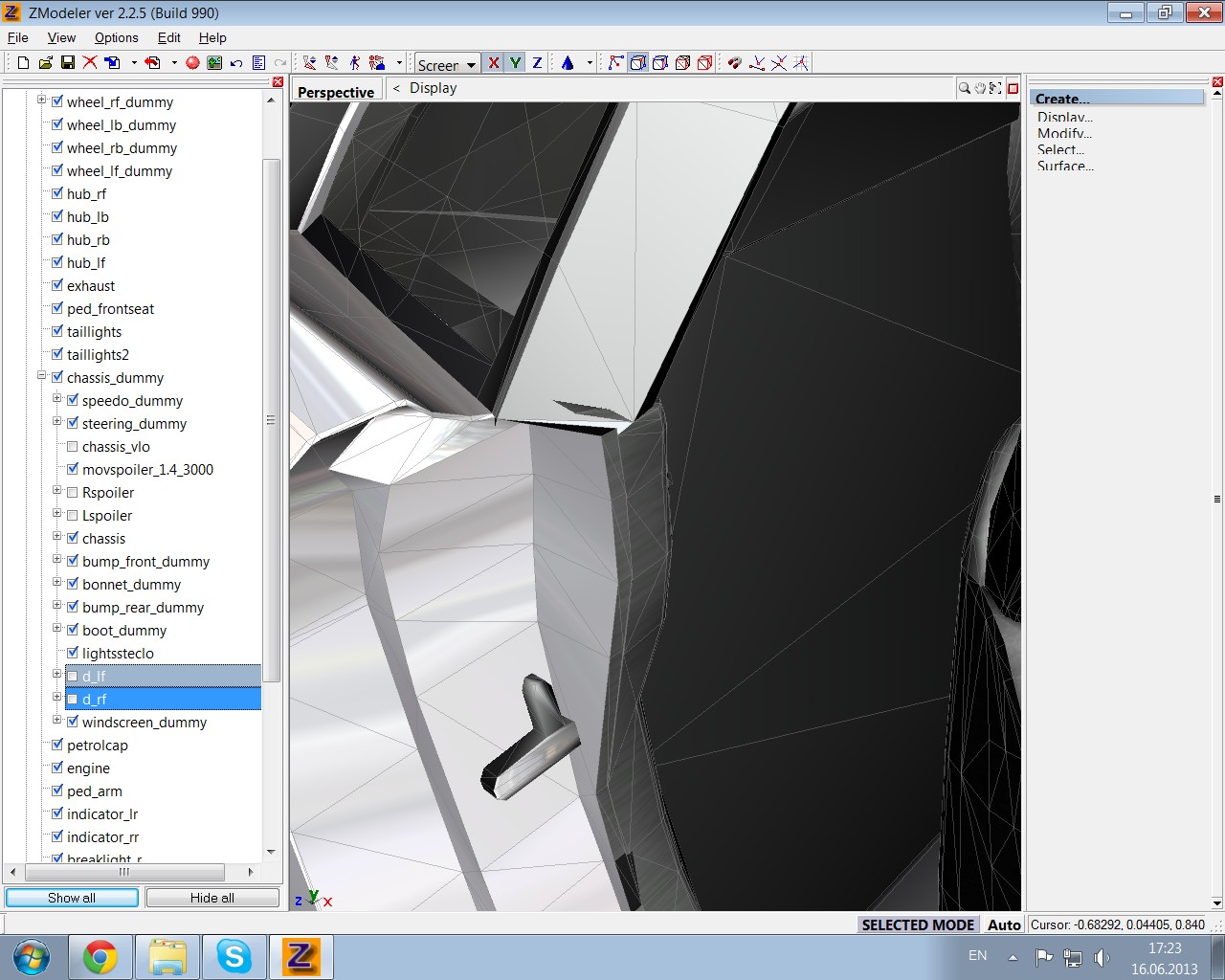Click the horizontal scrollbar in the object tree
The width and height of the screenshot is (1225, 980).
click(124, 872)
